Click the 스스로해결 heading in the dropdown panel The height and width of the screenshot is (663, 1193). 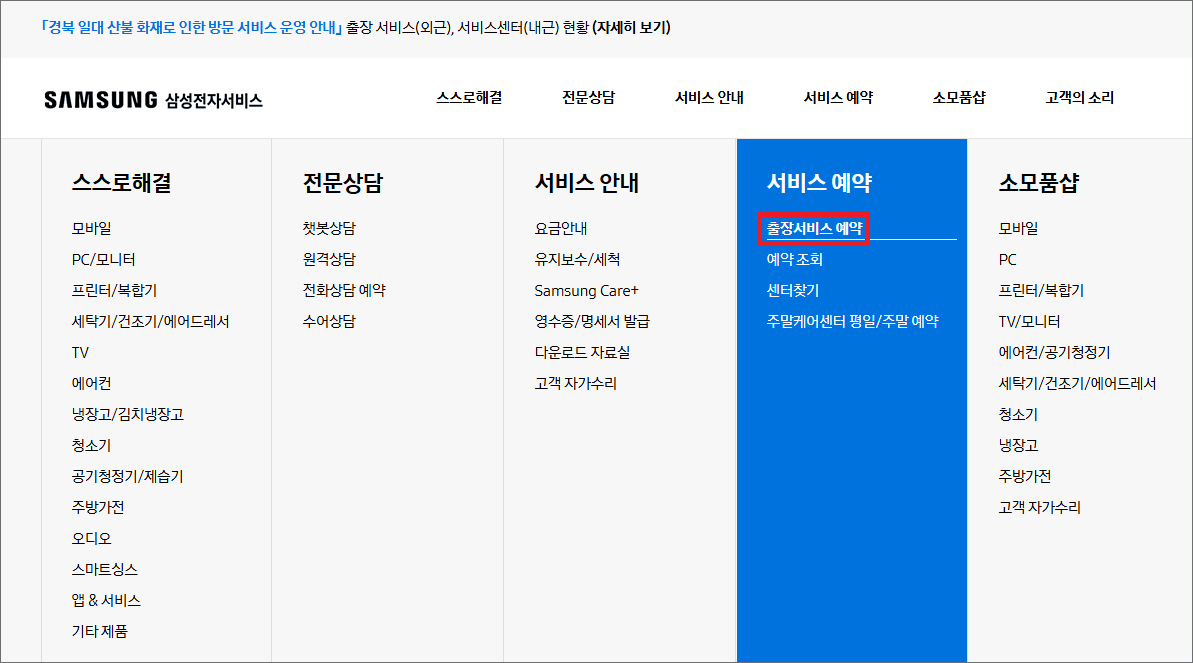(122, 183)
